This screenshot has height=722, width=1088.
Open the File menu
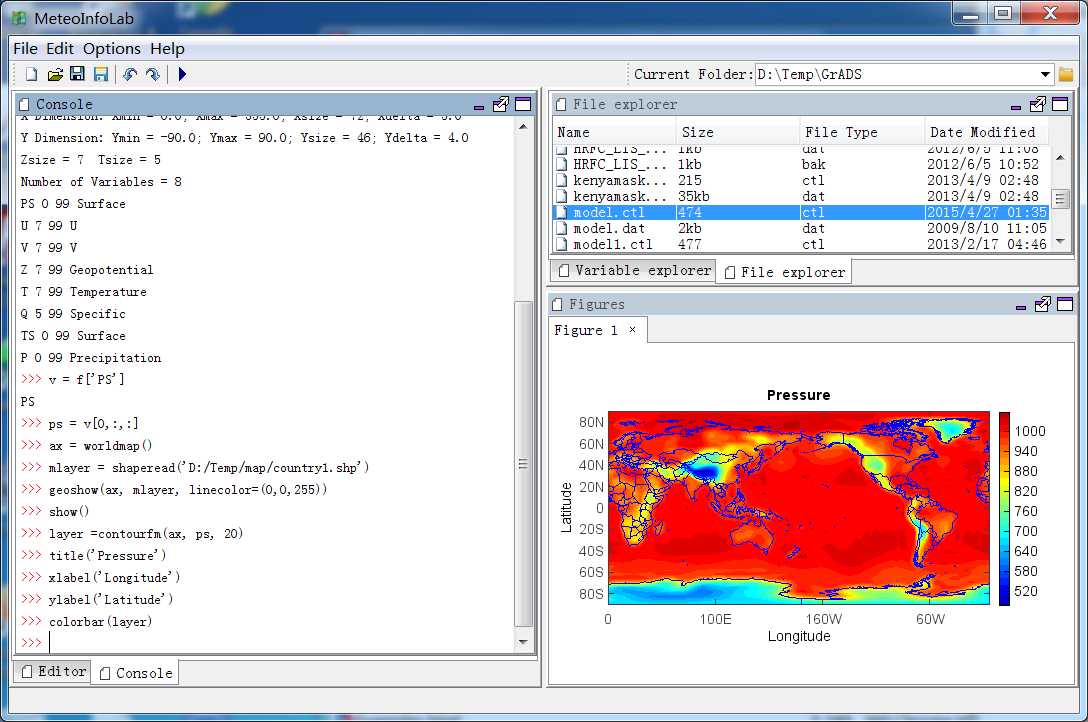tap(25, 49)
